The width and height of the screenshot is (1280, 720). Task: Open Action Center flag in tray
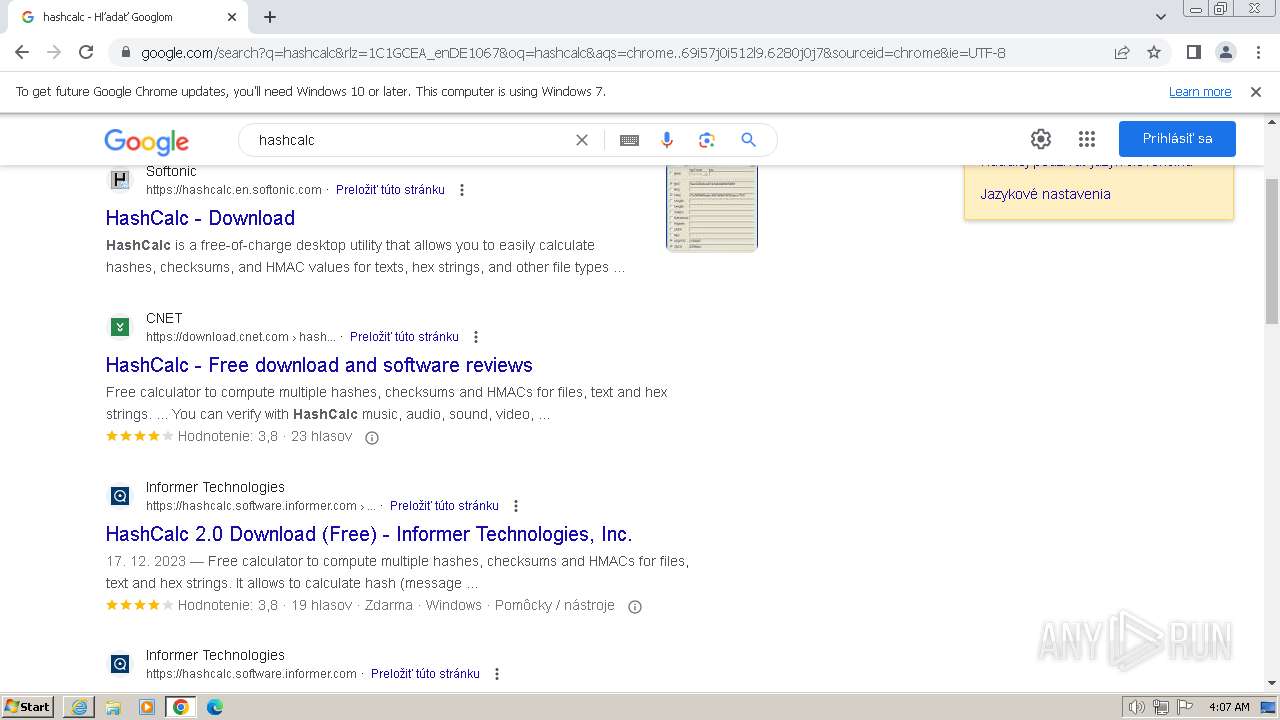click(1185, 707)
